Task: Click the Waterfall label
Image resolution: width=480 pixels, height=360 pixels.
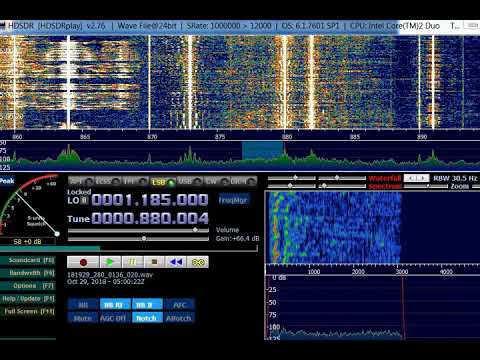Action: pyautogui.click(x=385, y=178)
